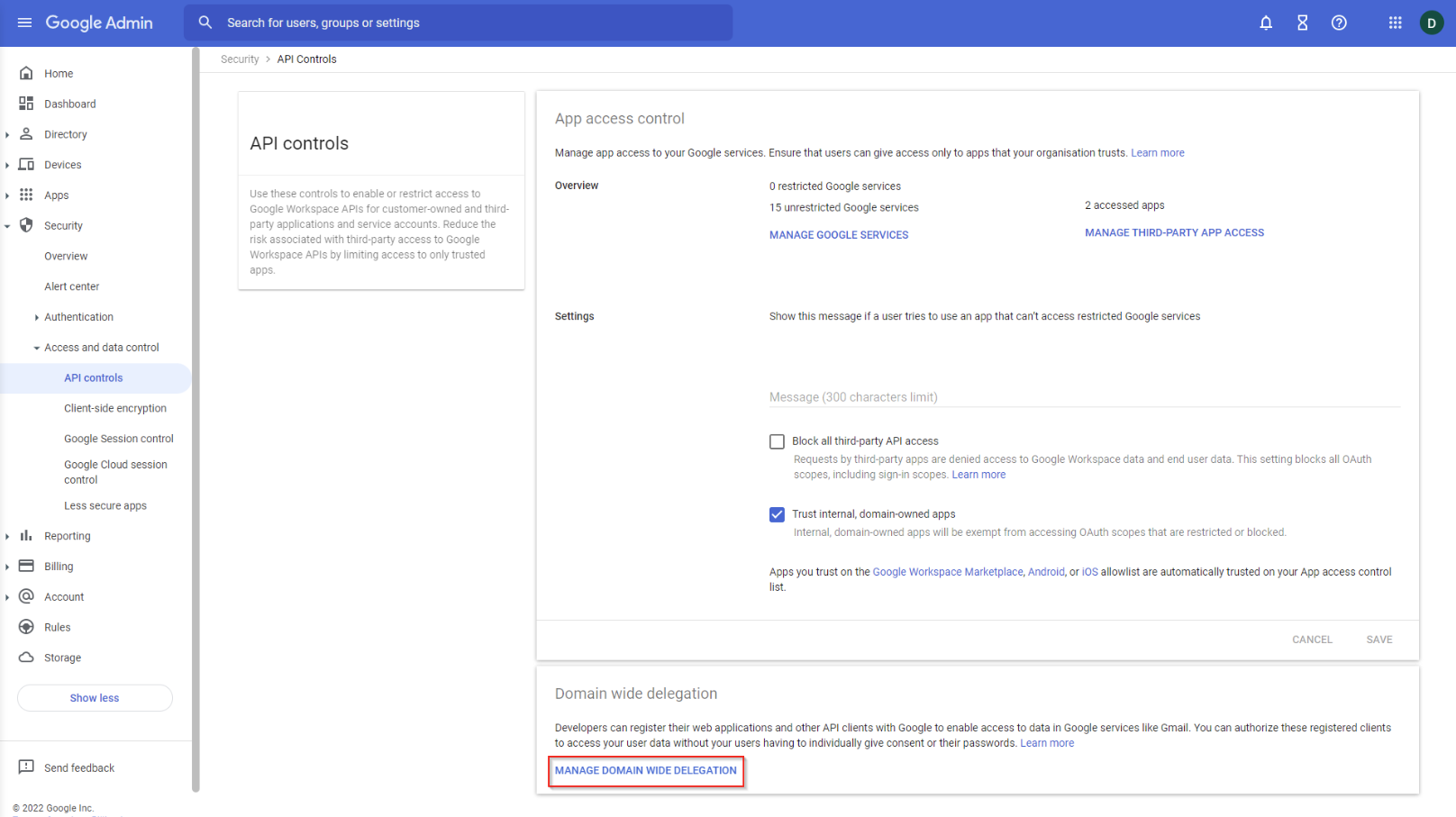The height and width of the screenshot is (817, 1456).
Task: Click the Storage cloud icon
Action: point(26,658)
